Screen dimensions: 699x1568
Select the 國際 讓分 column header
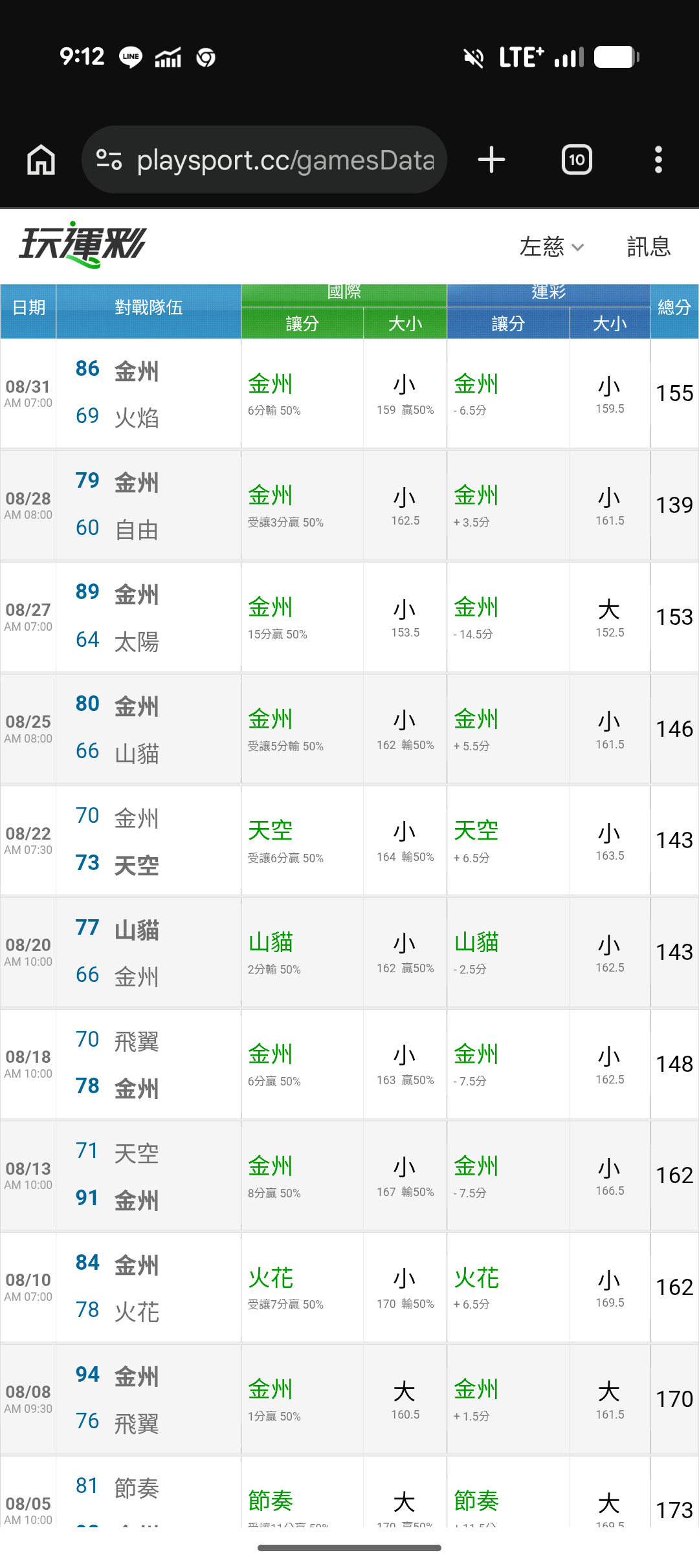click(302, 323)
